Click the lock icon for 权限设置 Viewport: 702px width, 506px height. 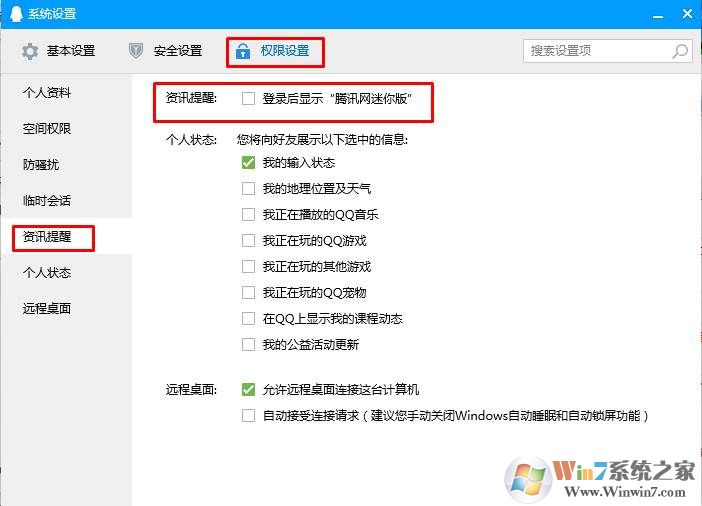click(x=243, y=51)
